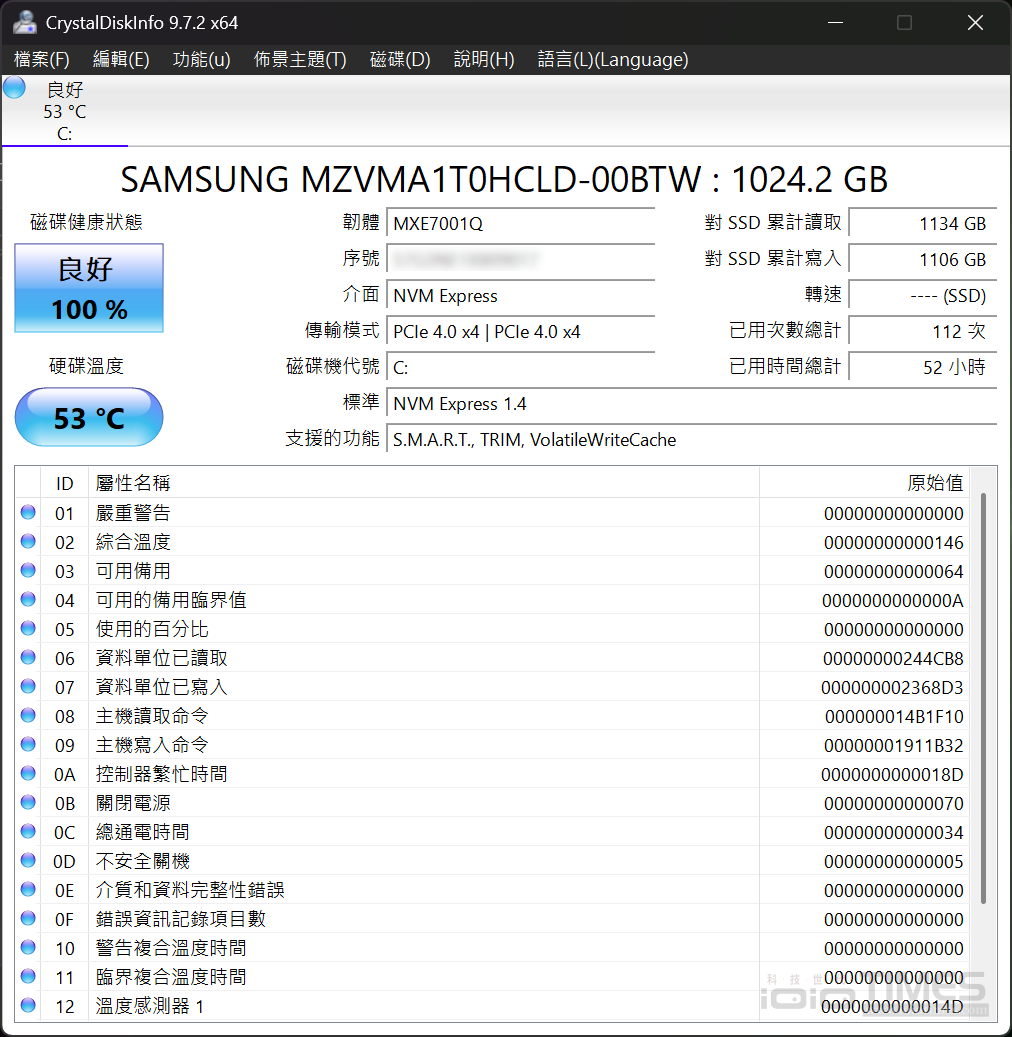1012x1037 pixels.
Task: Click the 屬性名稱 column header
Action: 423,483
